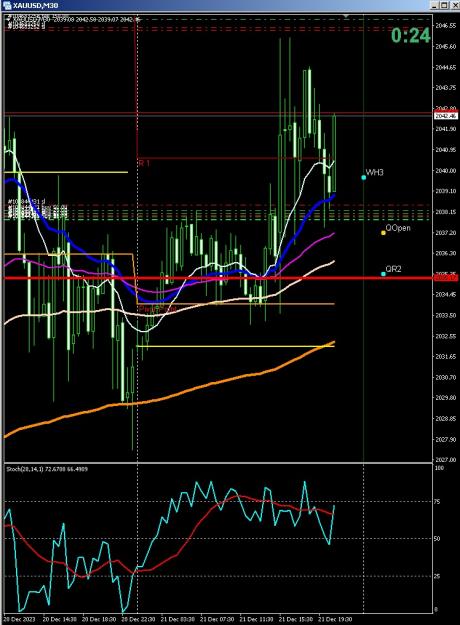This screenshot has height=625, width=460.
Task: Click the 21 Dec 15:00 time label
Action: pos(296,619)
